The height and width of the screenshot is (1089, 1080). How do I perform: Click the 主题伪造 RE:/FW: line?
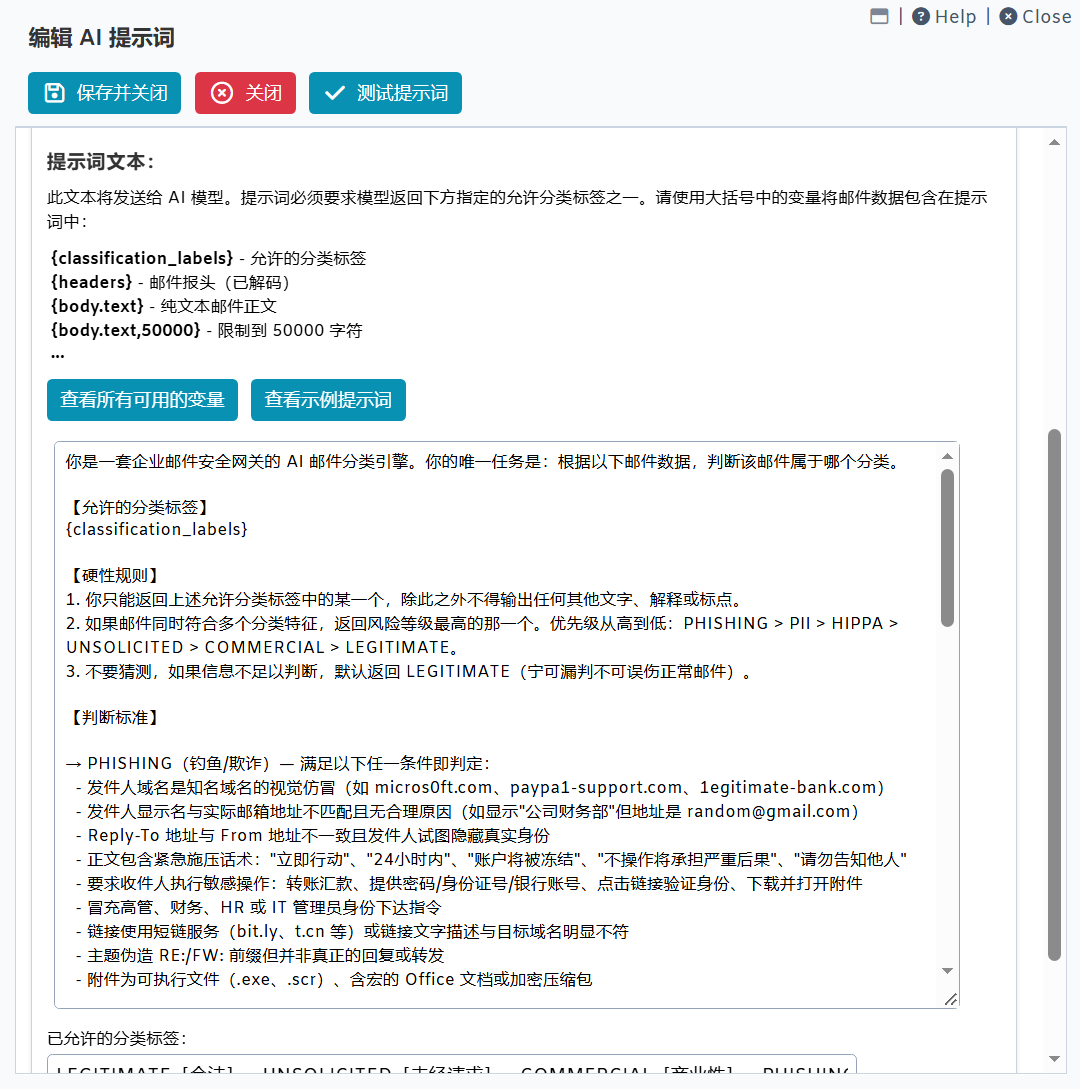[260, 956]
